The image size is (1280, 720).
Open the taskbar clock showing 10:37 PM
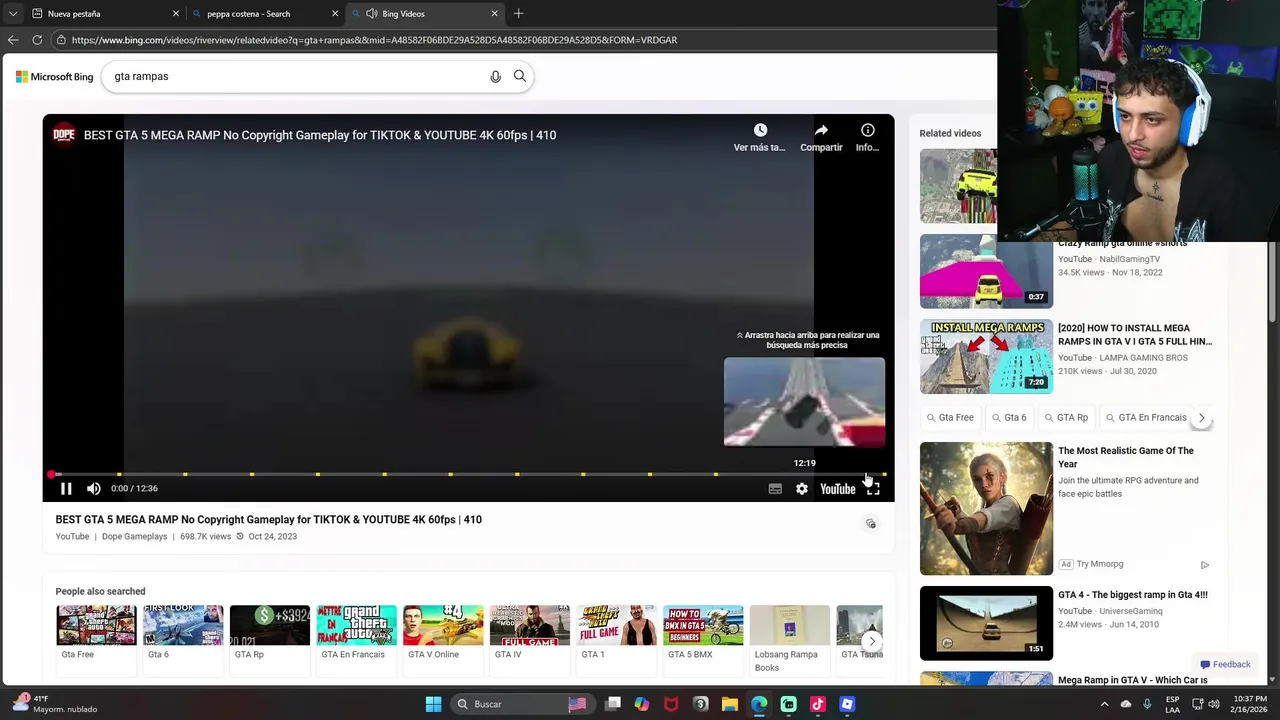pyautogui.click(x=1249, y=704)
